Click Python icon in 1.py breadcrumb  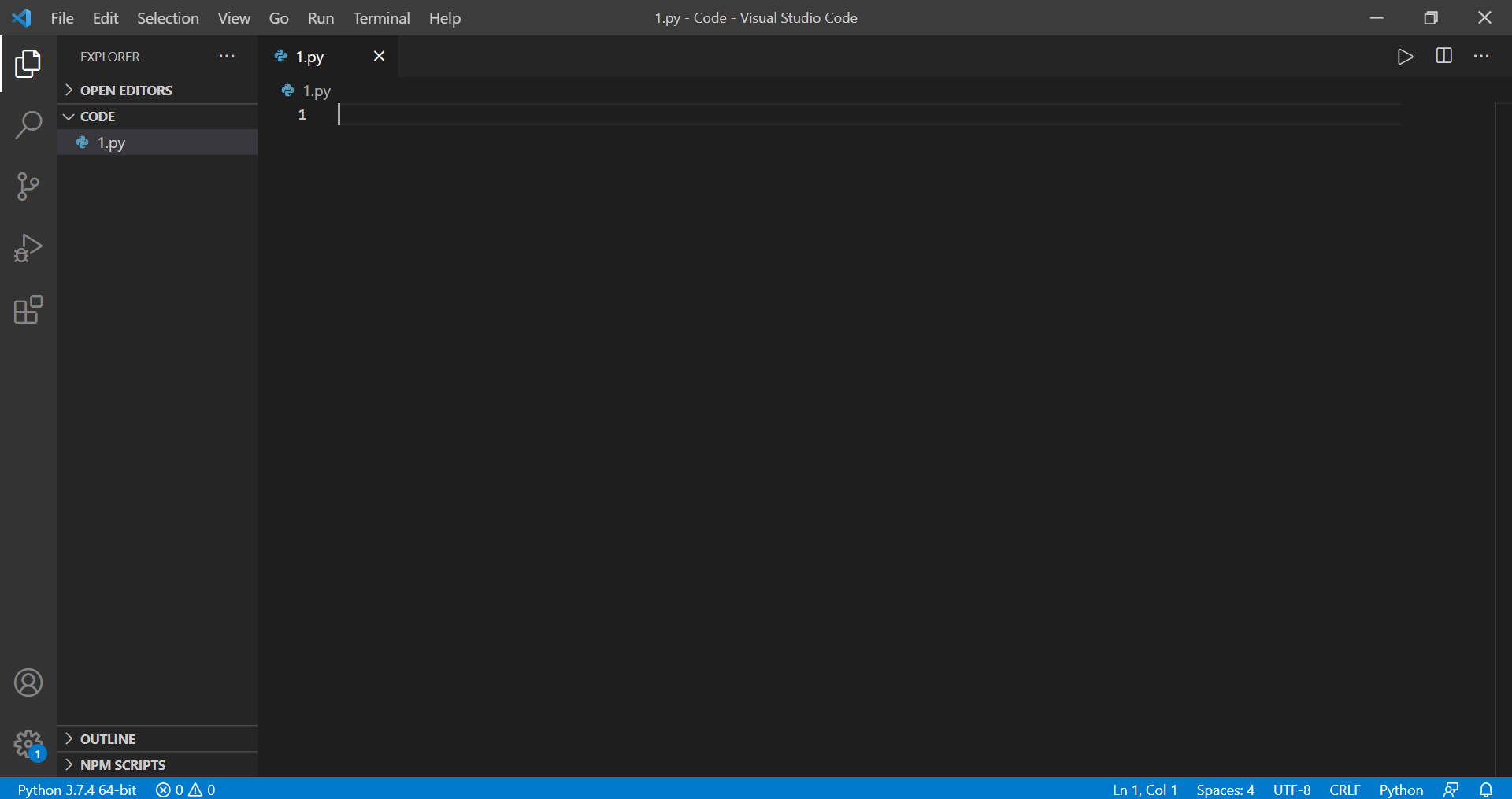coord(287,91)
